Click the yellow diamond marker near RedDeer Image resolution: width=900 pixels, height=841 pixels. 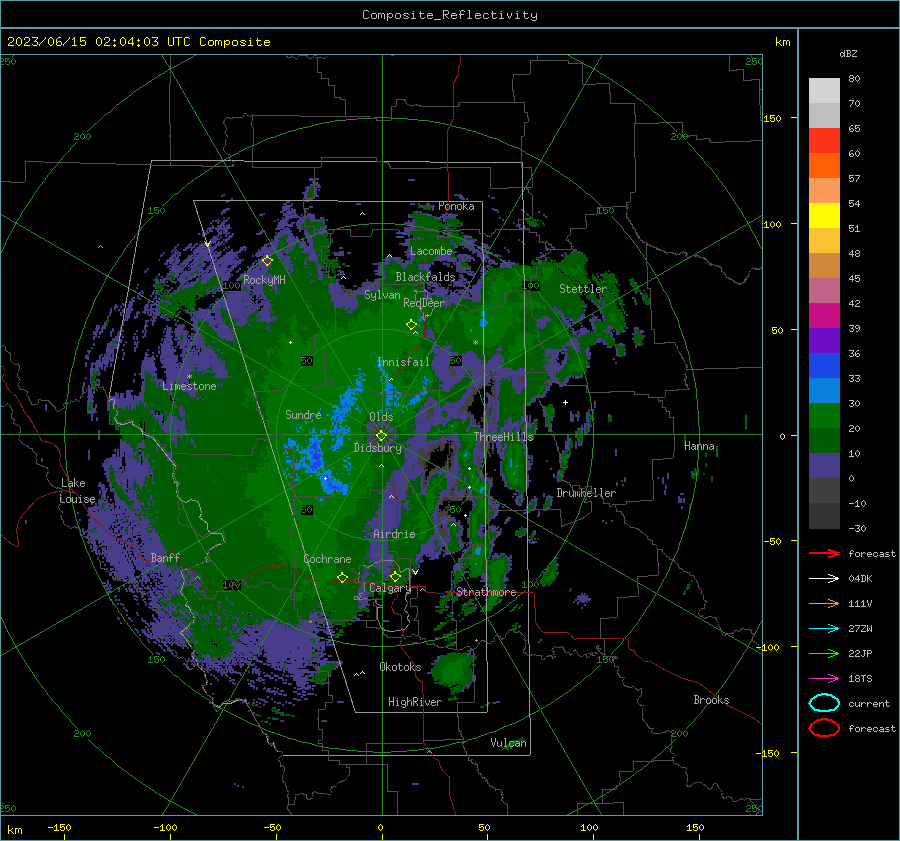point(411,325)
